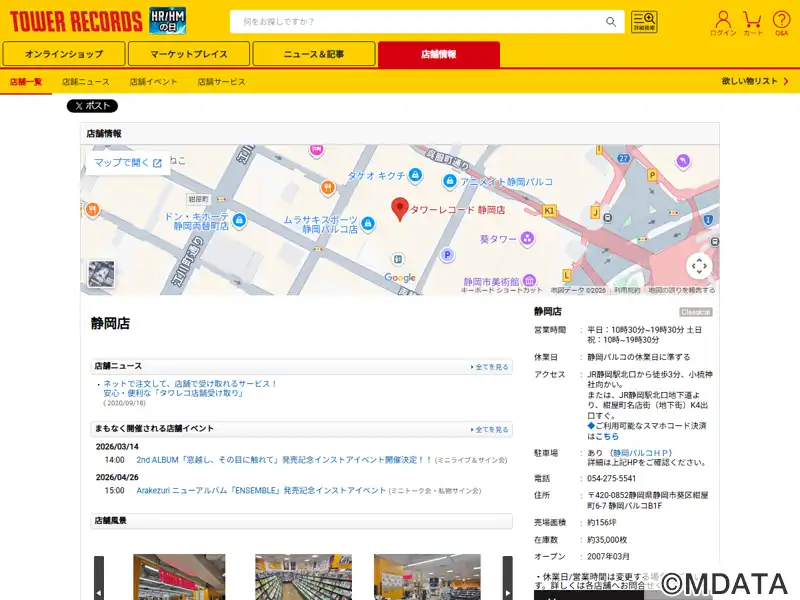Click the phone number 054-275-5541
Screen dimensions: 800x600
[x=611, y=478]
